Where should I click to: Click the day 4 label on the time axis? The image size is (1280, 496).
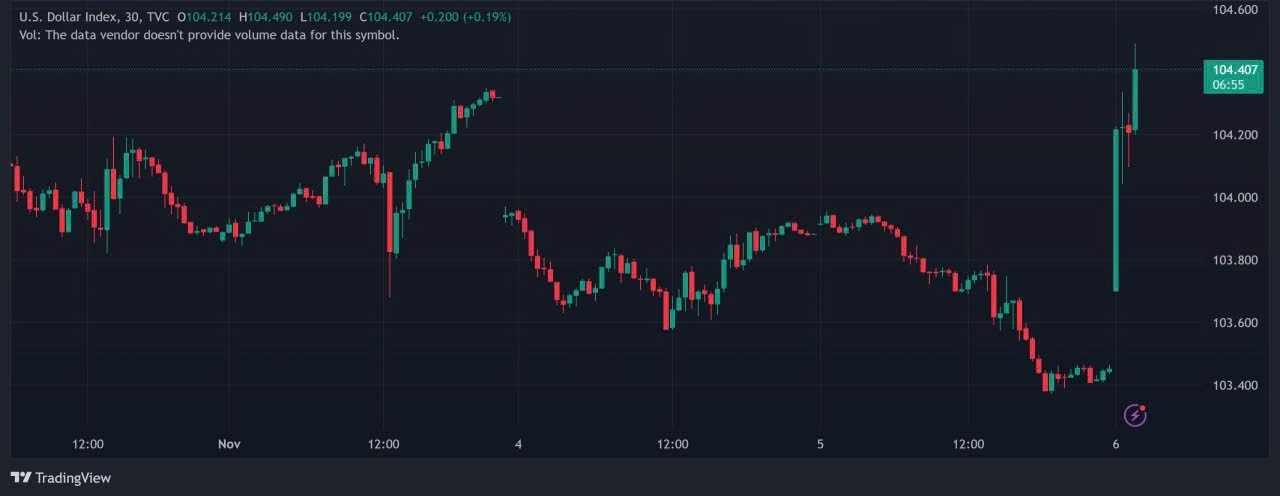click(x=518, y=444)
